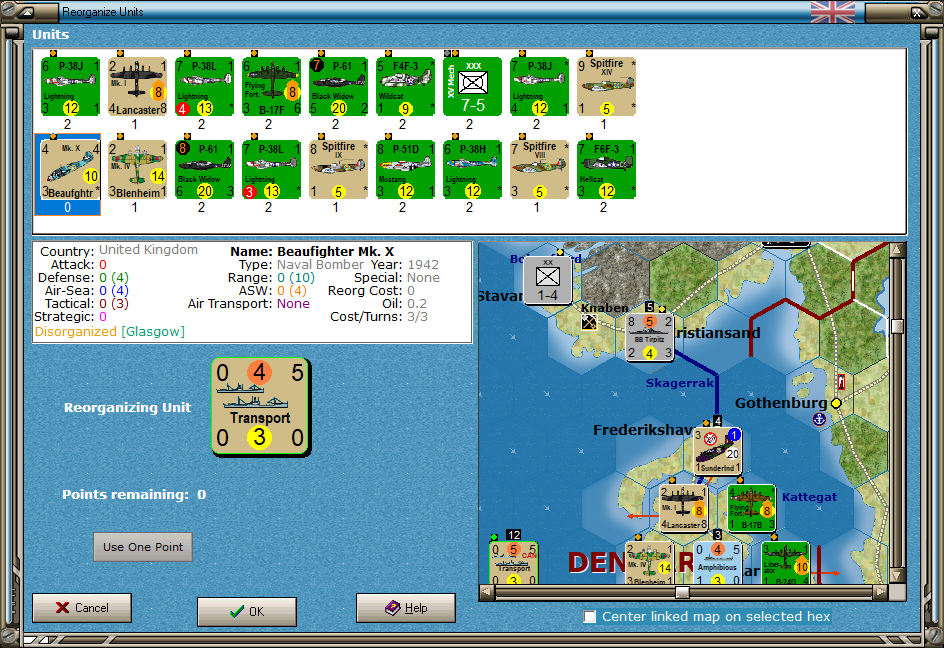The image size is (944, 648).
Task: Select the P-38H Lightning unit
Action: (472, 169)
